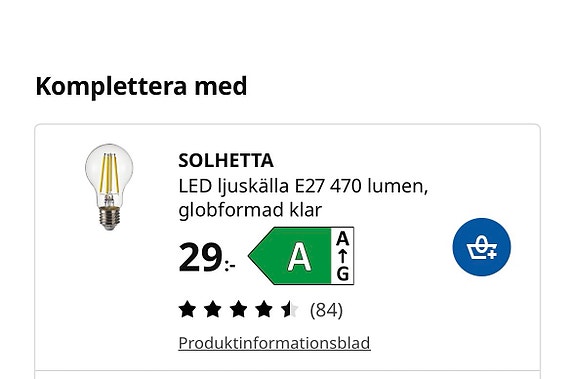Click the bulb's metal screw base image
Image resolution: width=575 pixels, height=379 pixels.
click(109, 218)
